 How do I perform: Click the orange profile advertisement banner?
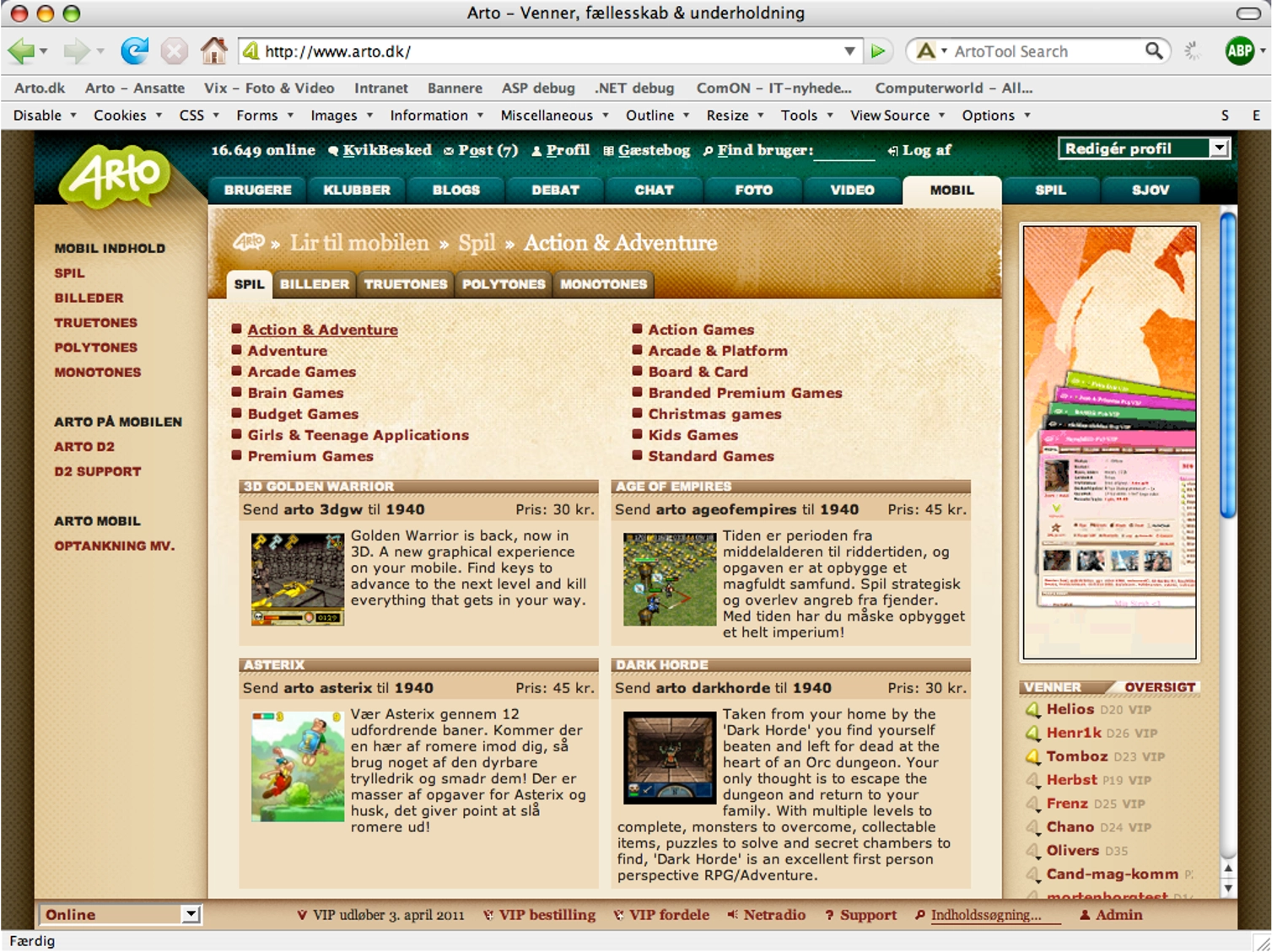click(x=1109, y=442)
